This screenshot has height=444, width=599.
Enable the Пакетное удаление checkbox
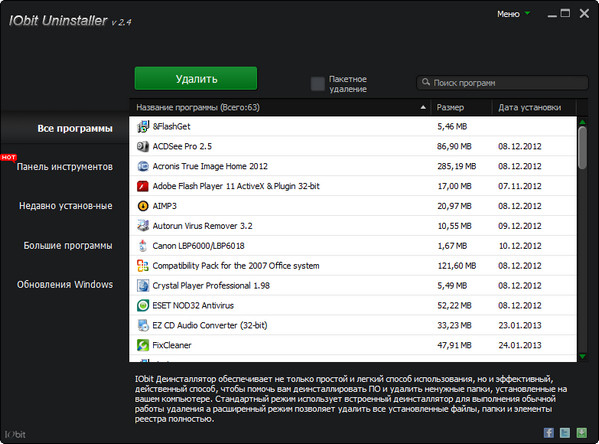317,84
